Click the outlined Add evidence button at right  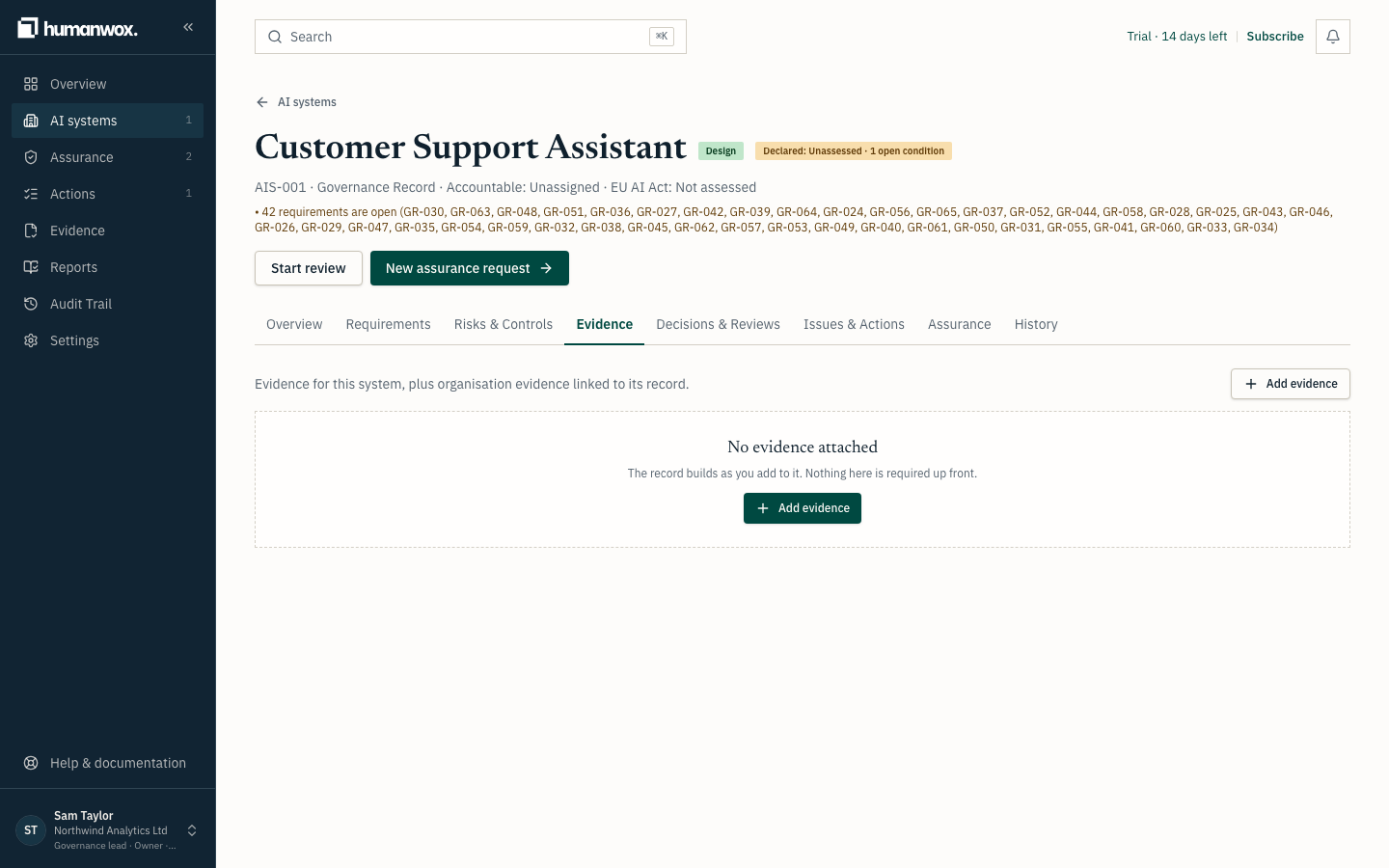point(1291,384)
